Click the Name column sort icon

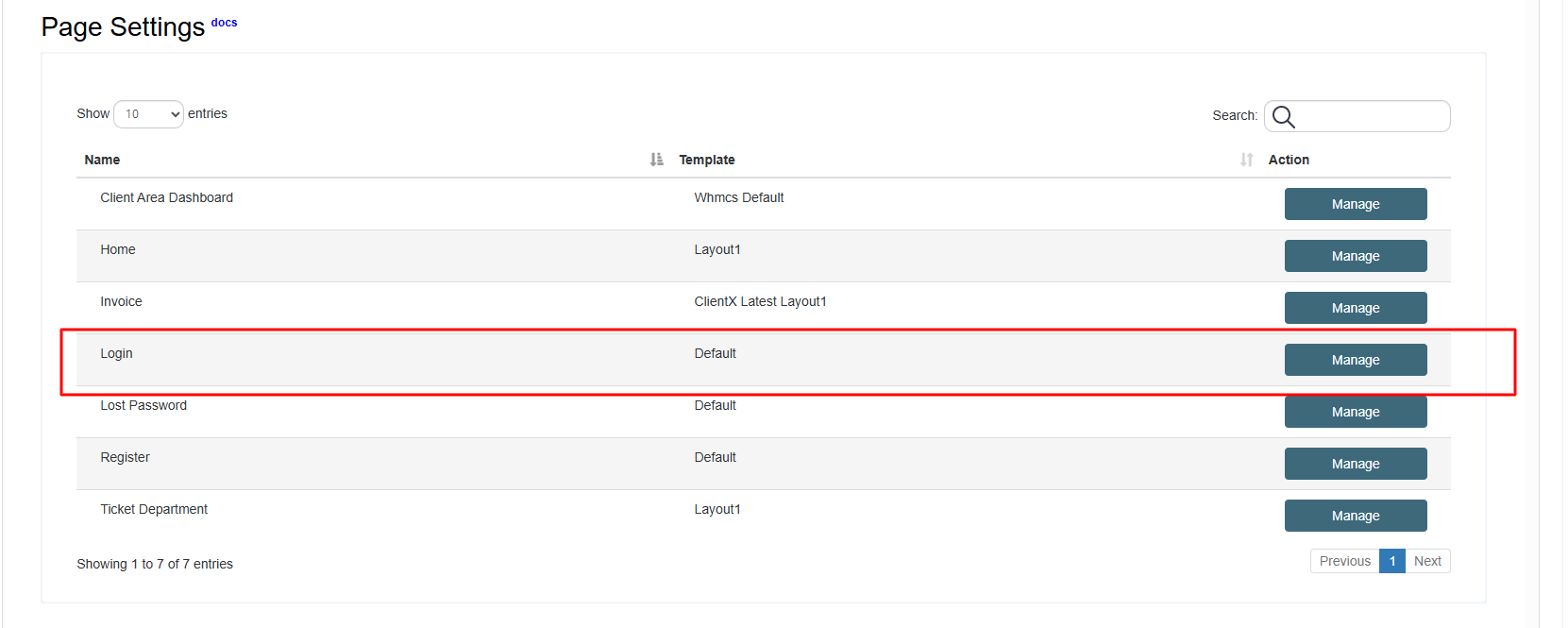tap(656, 160)
